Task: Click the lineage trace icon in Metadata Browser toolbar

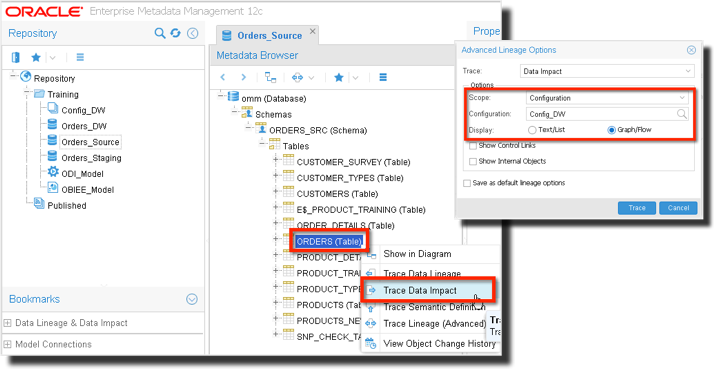Action: point(297,77)
